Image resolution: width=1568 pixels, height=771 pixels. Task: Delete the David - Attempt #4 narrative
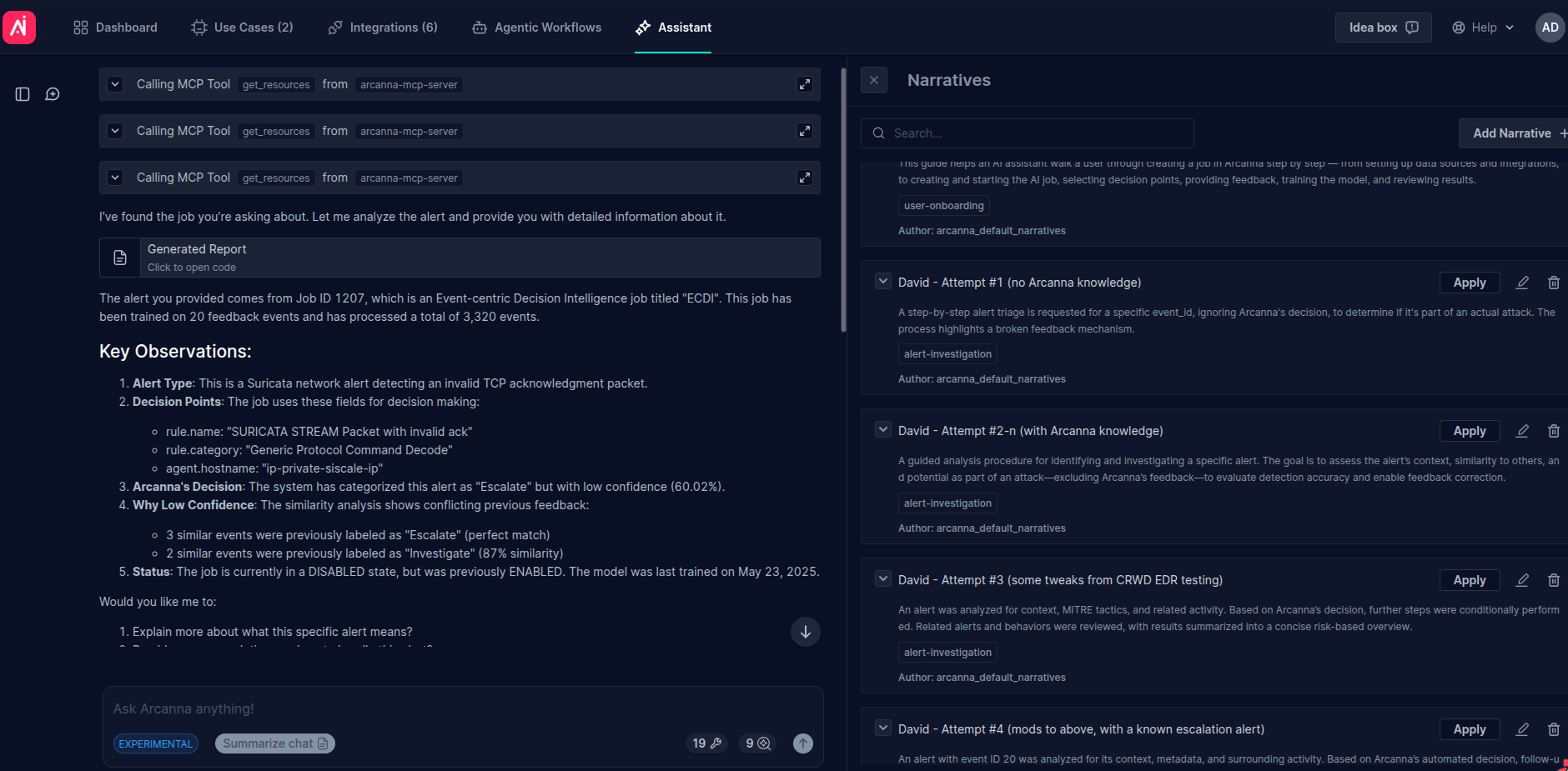click(x=1554, y=729)
